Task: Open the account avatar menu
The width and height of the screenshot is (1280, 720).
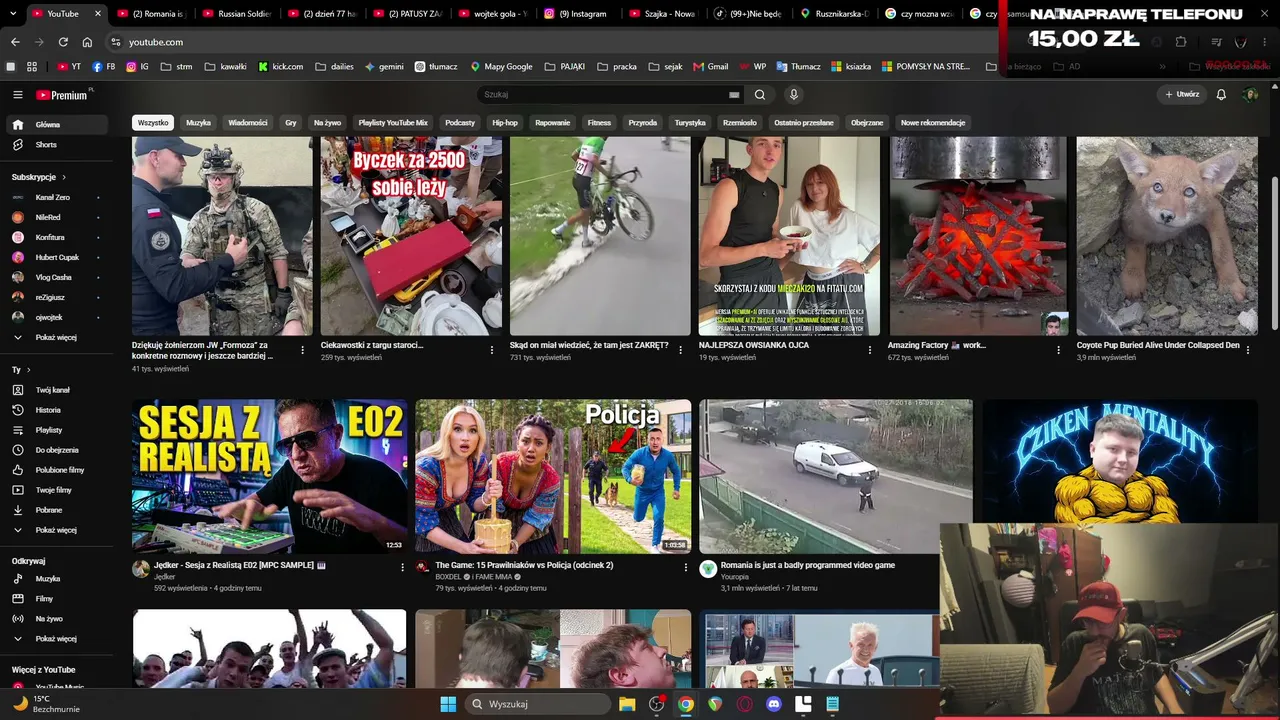Action: pyautogui.click(x=1250, y=95)
